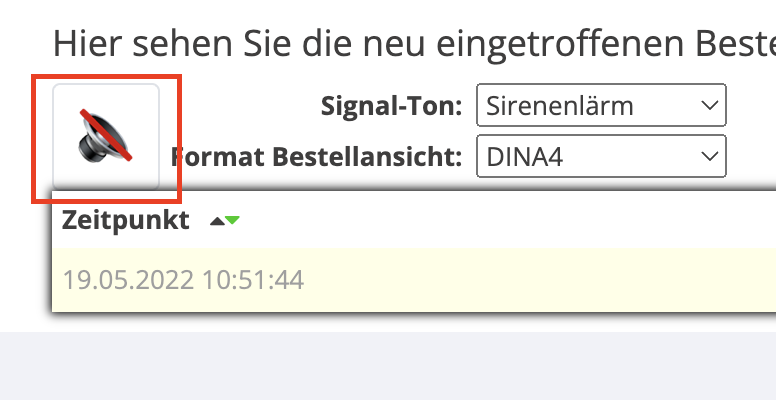Toggle notification sound via speaker icon
776x400 pixels.
[106, 137]
